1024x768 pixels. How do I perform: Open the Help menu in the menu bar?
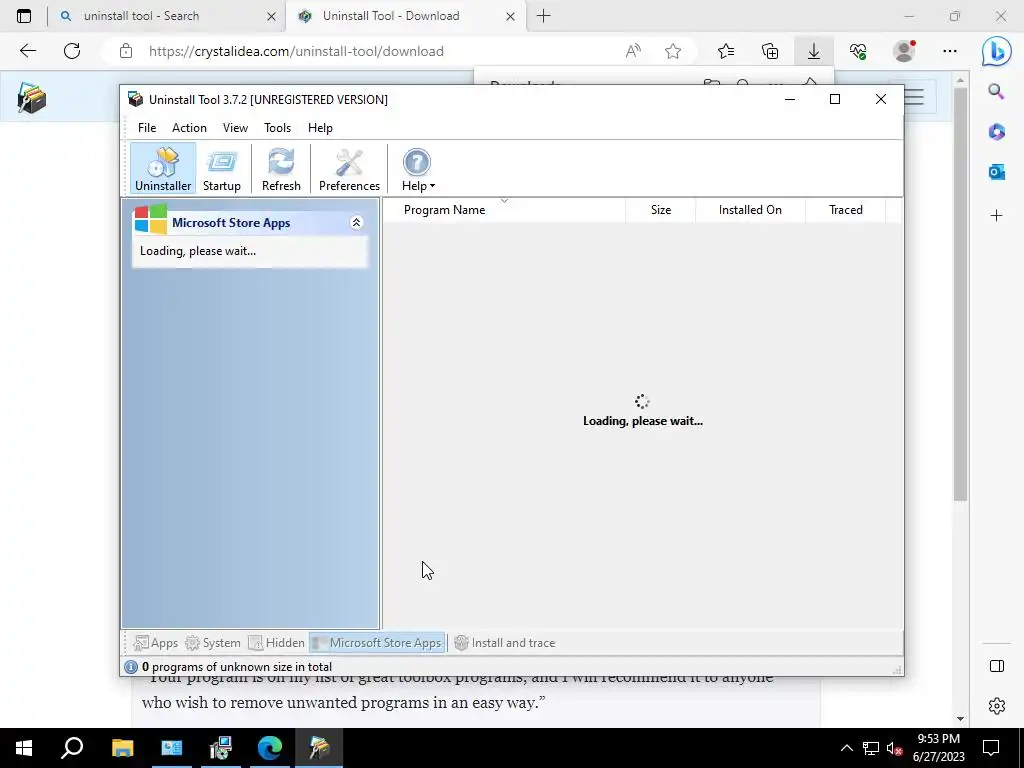tap(320, 128)
